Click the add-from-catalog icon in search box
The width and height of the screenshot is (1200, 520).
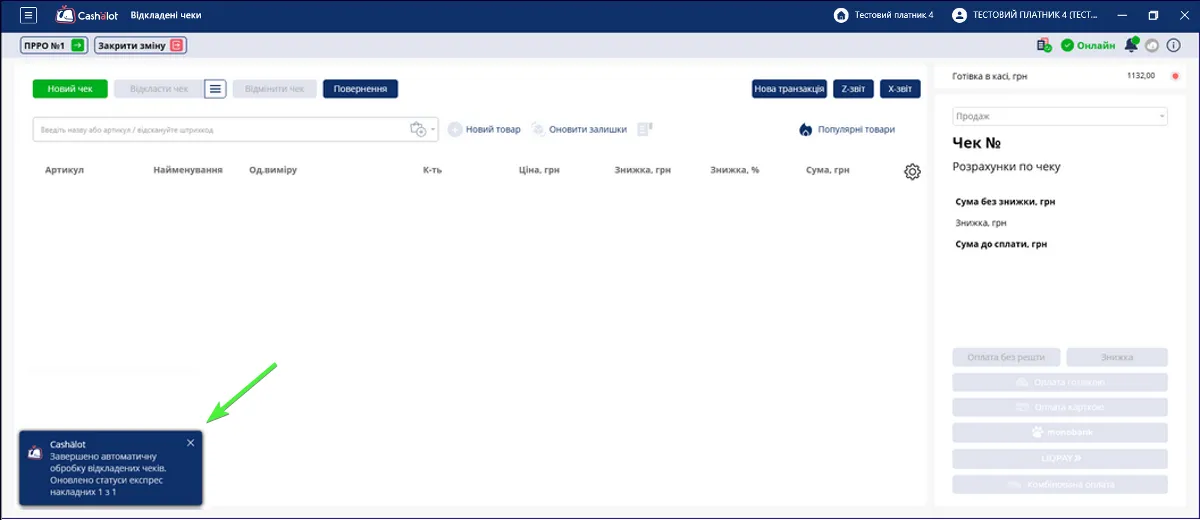pyautogui.click(x=418, y=130)
